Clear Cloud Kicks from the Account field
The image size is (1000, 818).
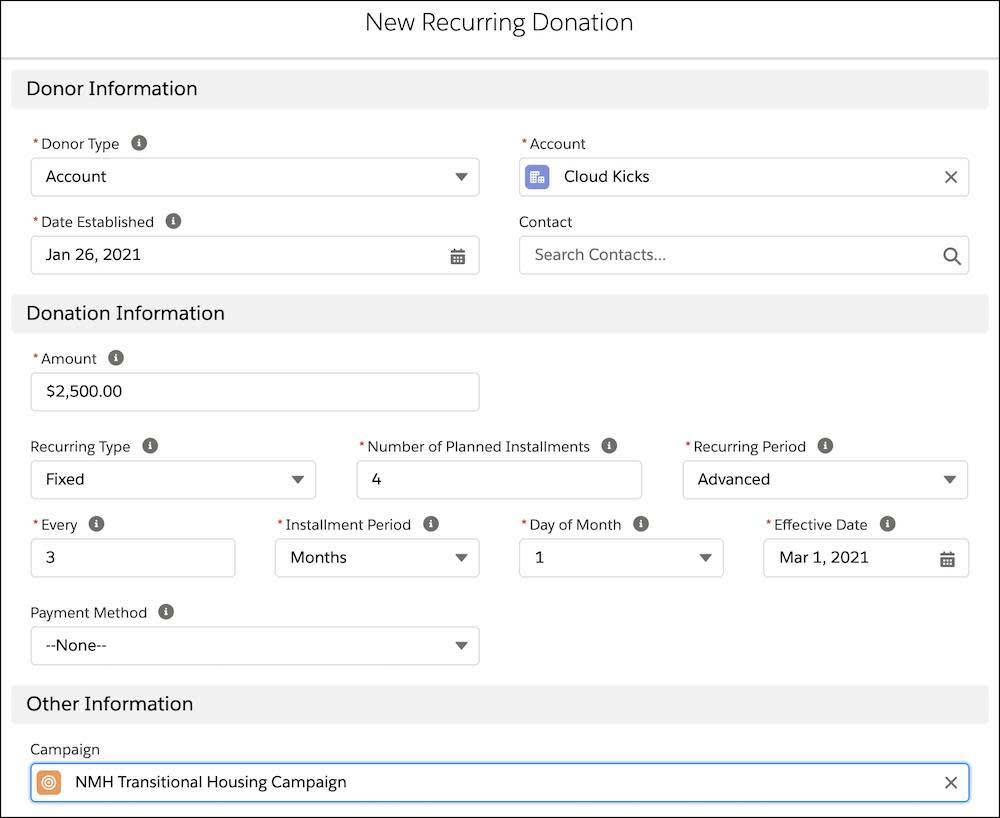tap(950, 176)
